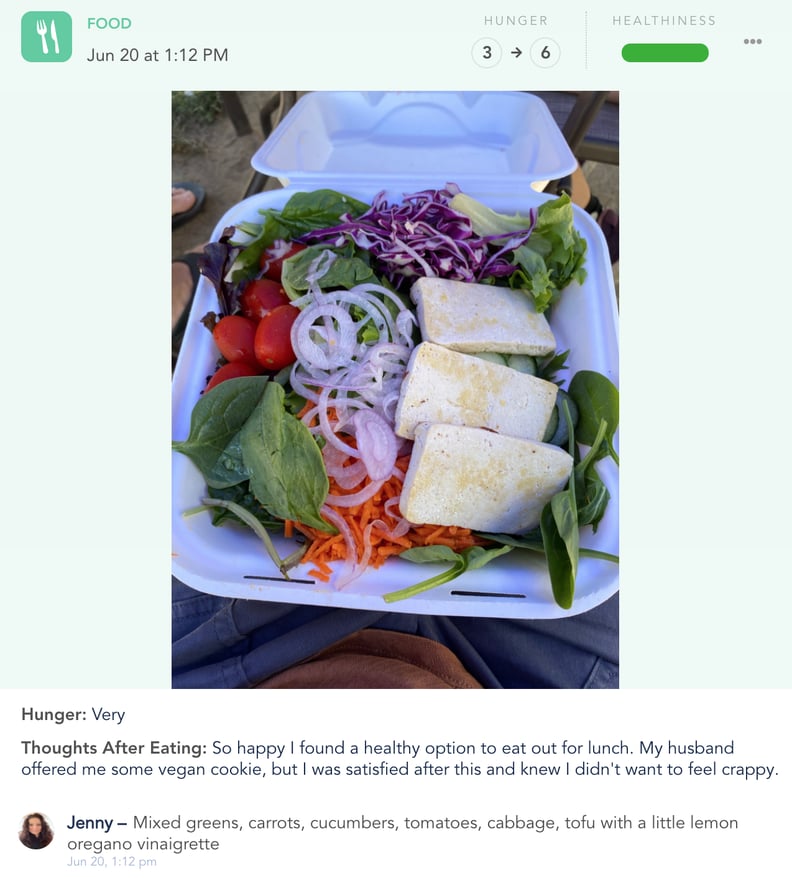Viewport: 792px width, 878px height.
Task: Open the salad photo thumbnail
Action: (395, 390)
